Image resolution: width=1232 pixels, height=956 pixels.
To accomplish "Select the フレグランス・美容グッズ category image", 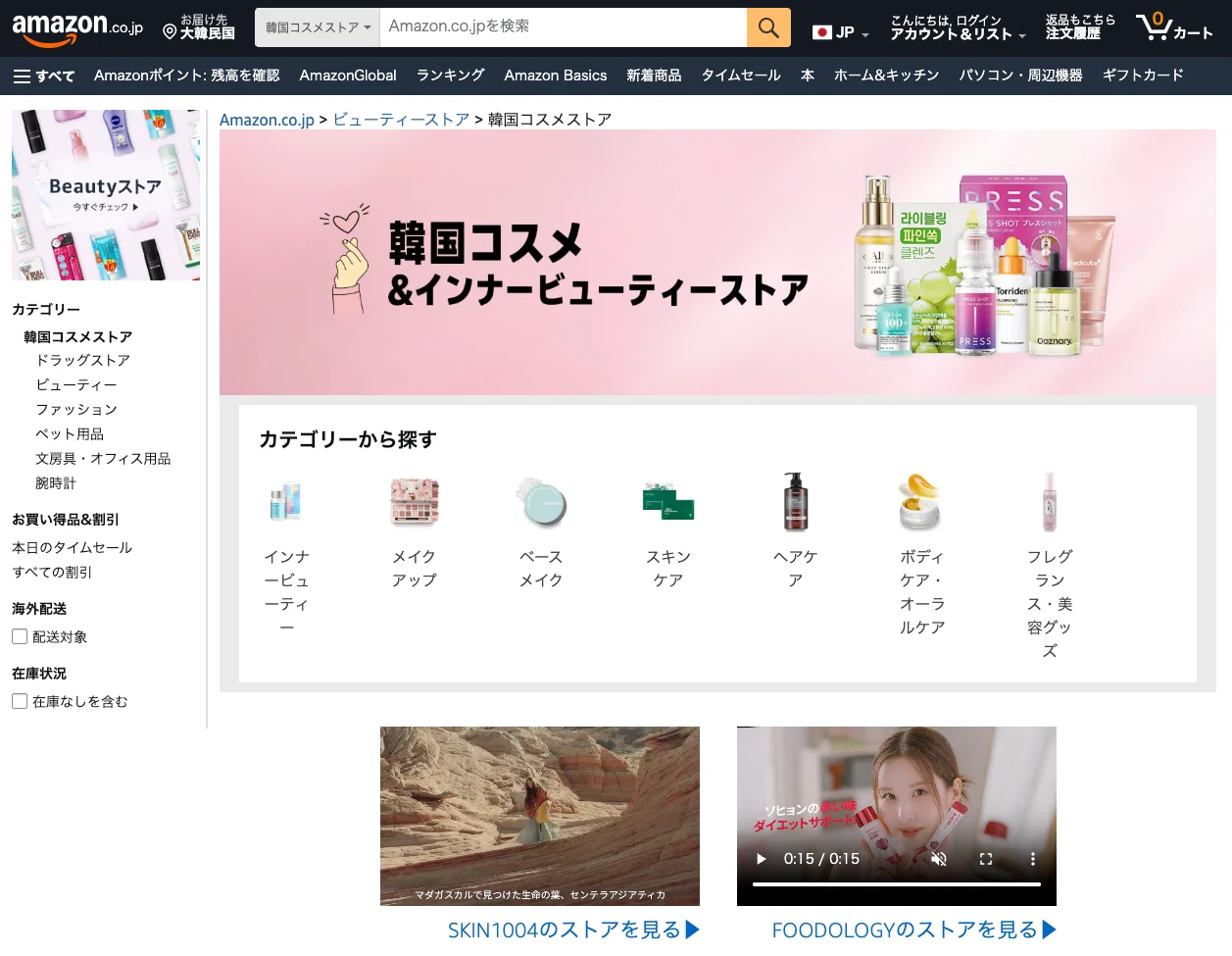I will [1050, 501].
